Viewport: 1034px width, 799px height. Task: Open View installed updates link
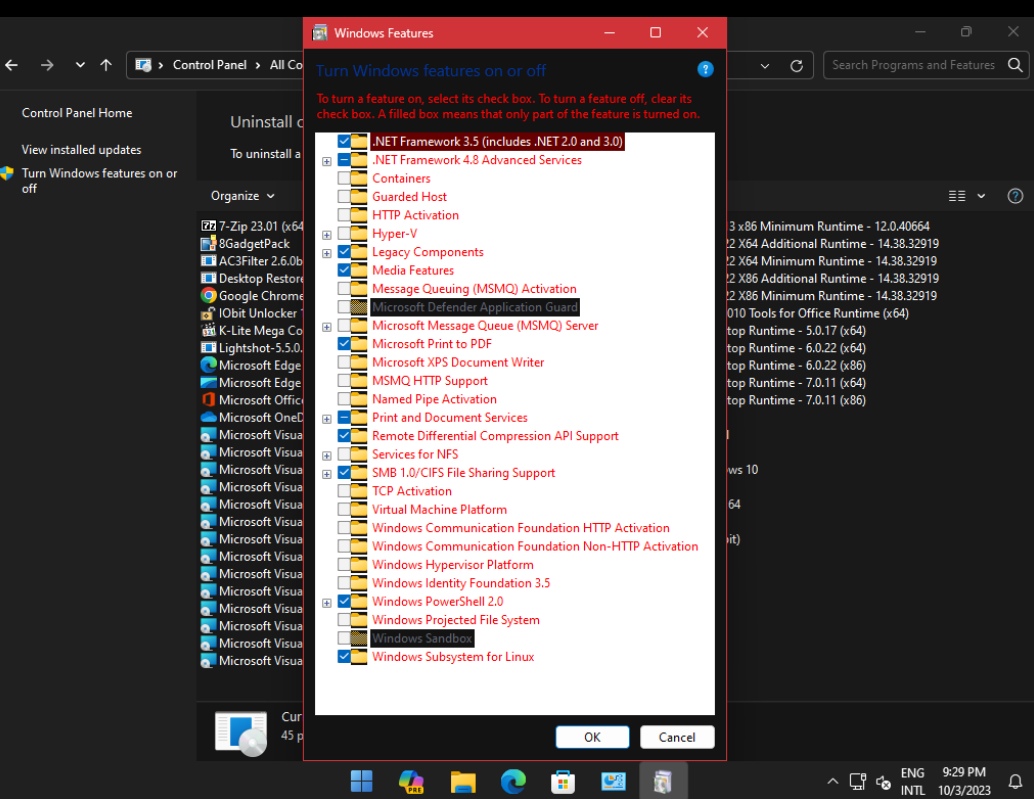coord(81,150)
